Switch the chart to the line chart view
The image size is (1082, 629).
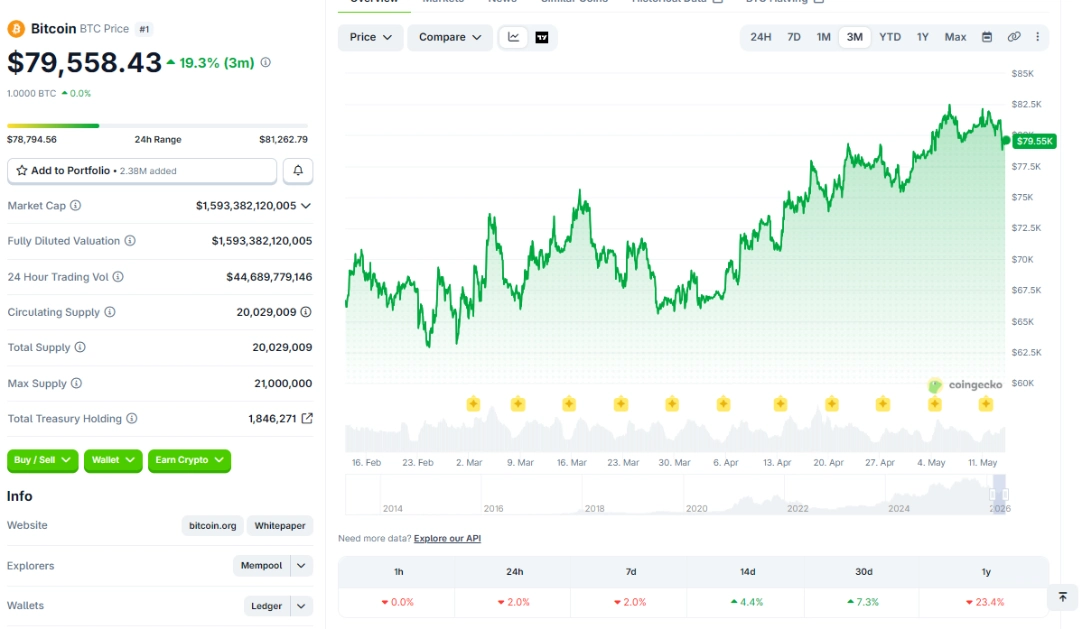point(513,37)
